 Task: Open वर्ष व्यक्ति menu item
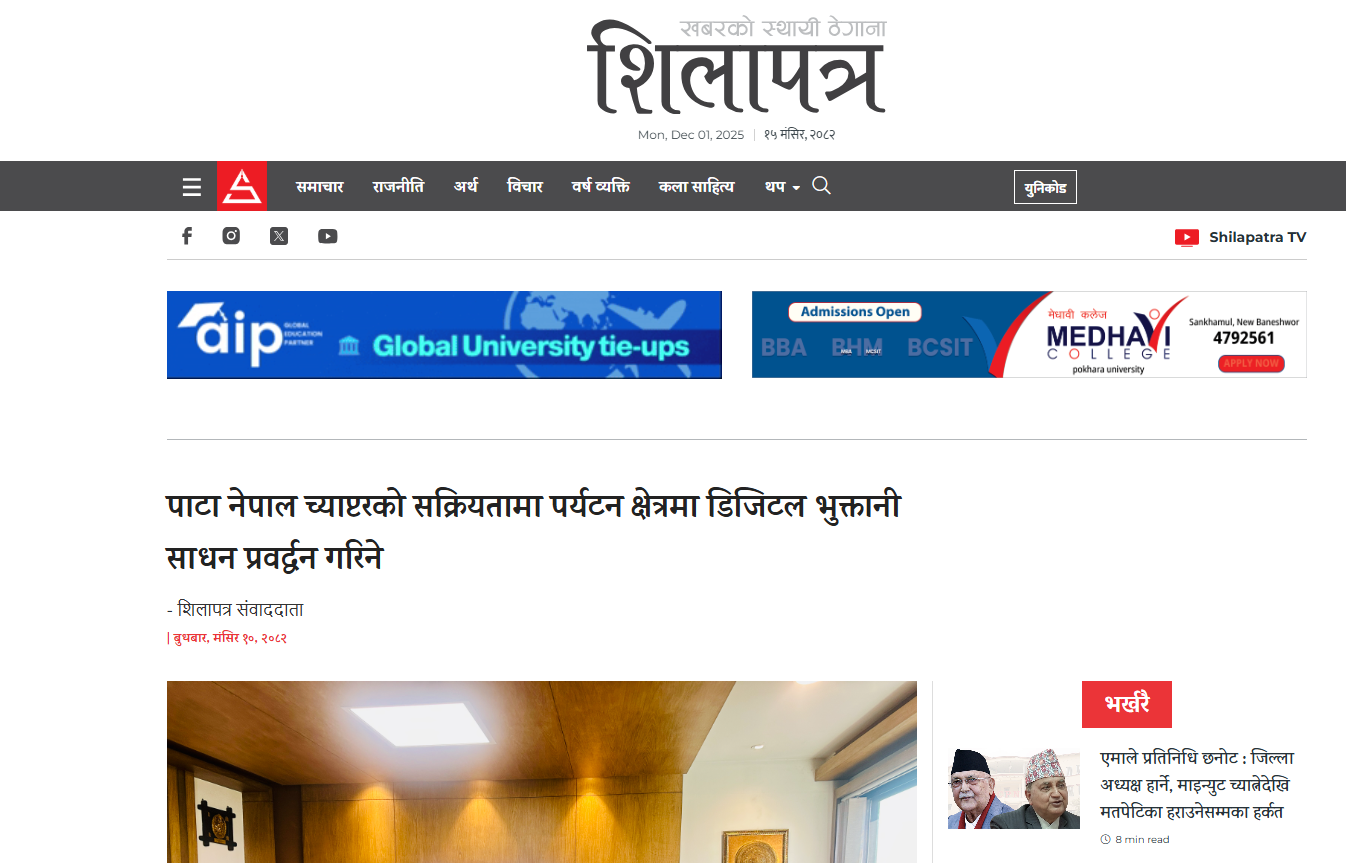601,186
